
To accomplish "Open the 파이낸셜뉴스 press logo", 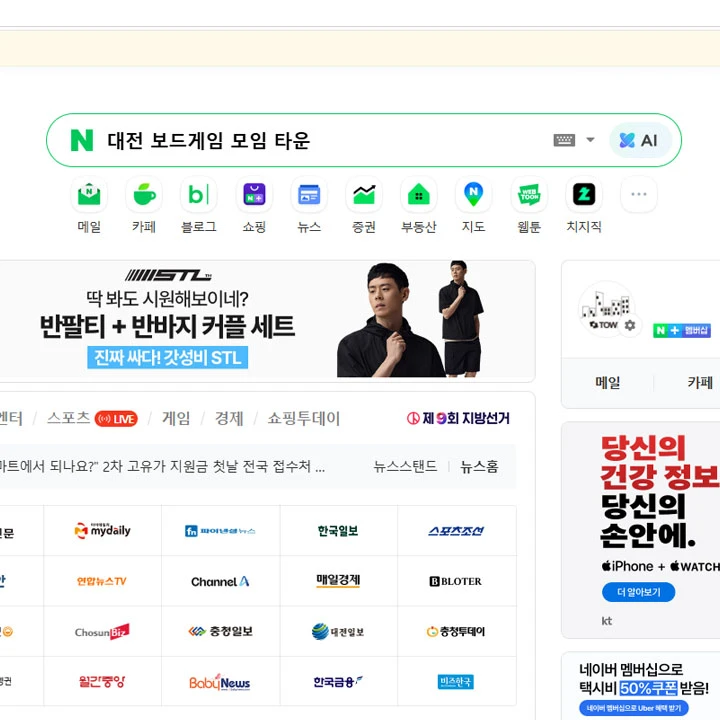I will tap(220, 530).
